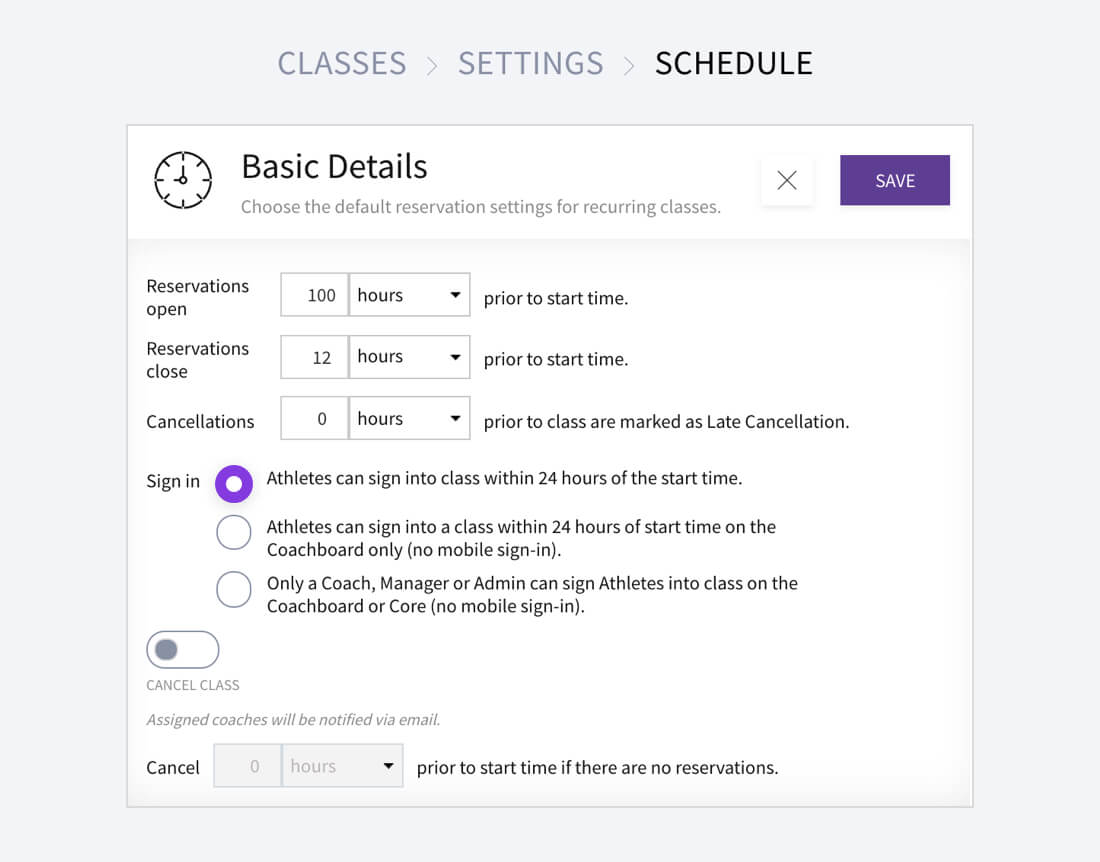Click the Schedule breadcrumb title
Viewport: 1100px width, 862px height.
click(733, 63)
